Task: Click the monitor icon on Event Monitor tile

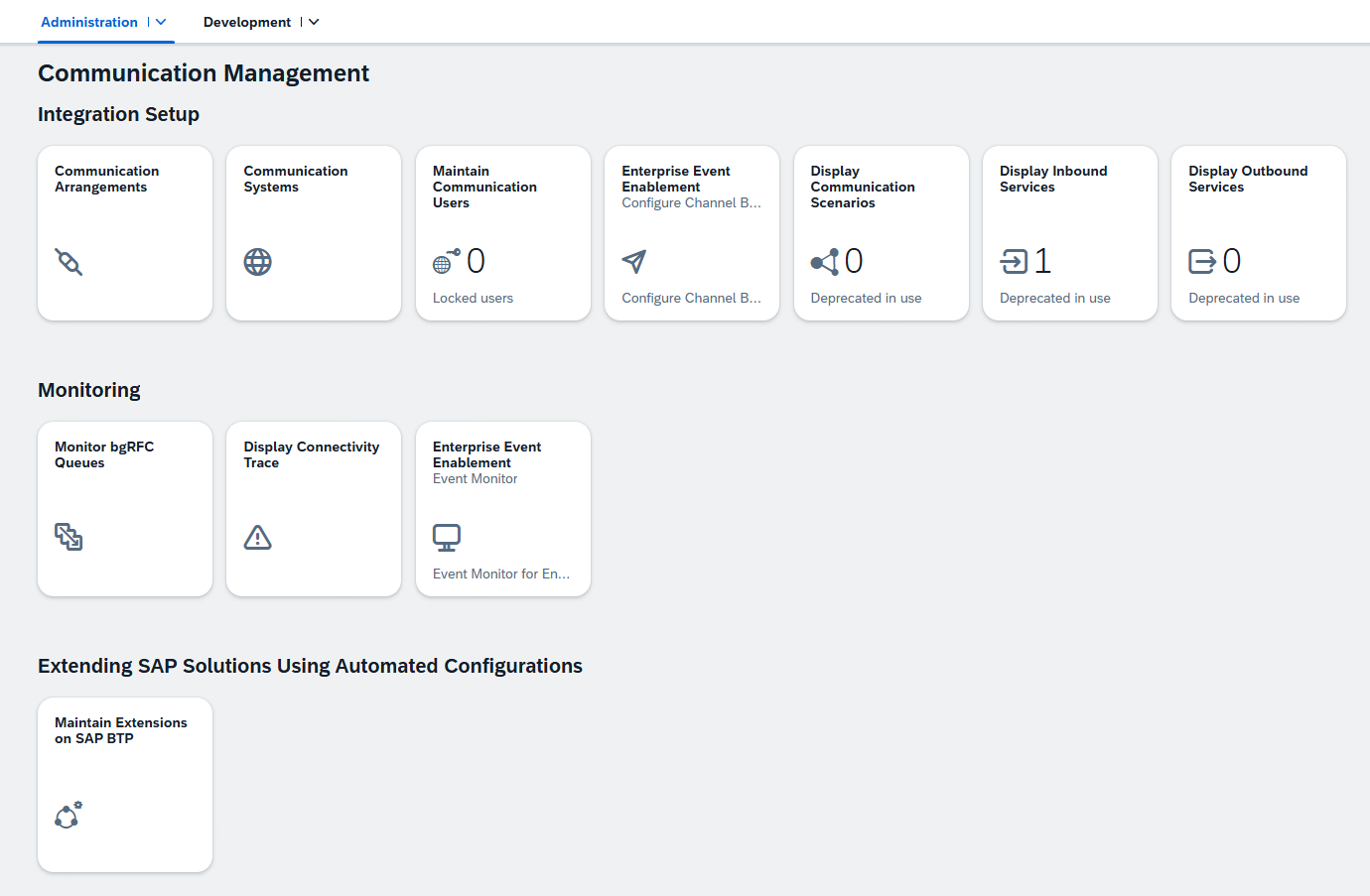Action: (447, 537)
